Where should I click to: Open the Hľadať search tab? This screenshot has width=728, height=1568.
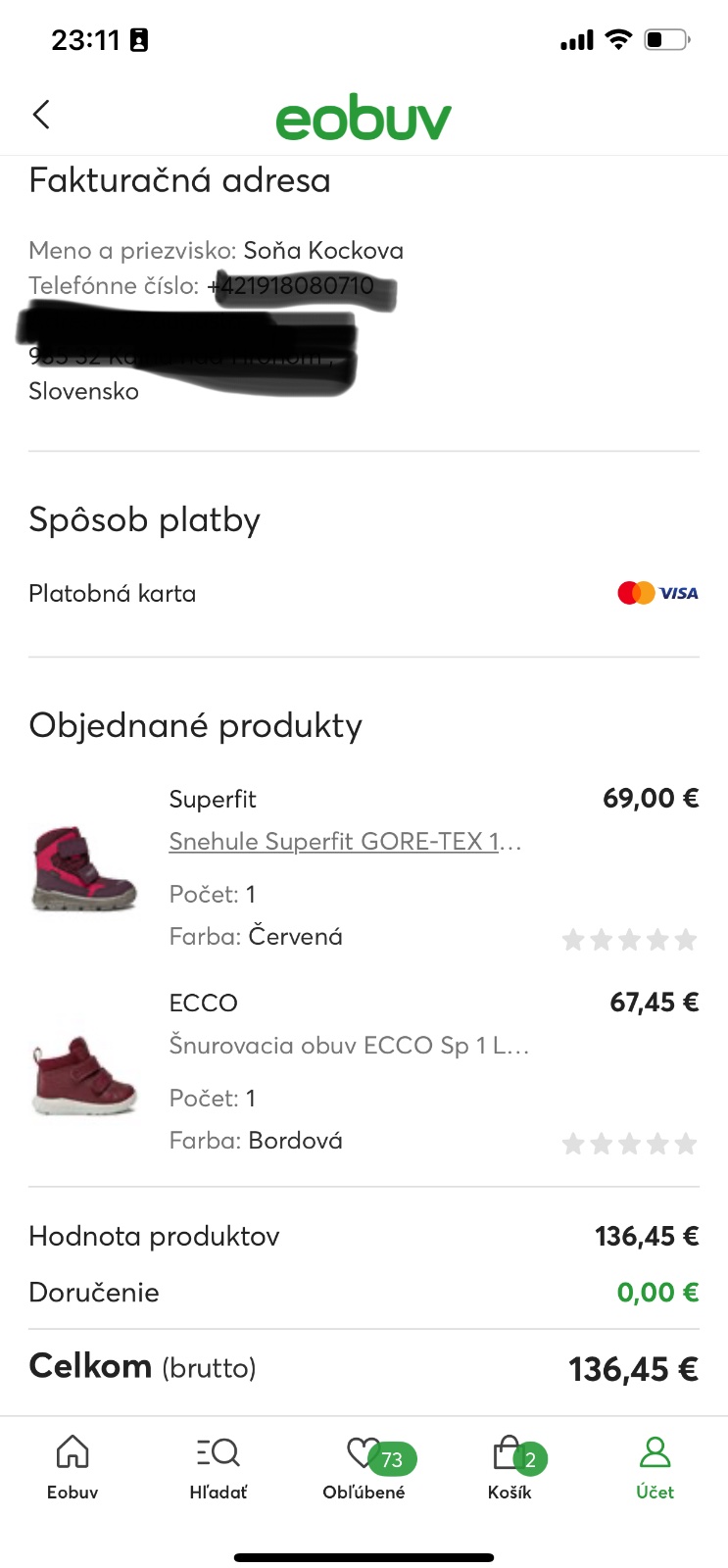(218, 1466)
